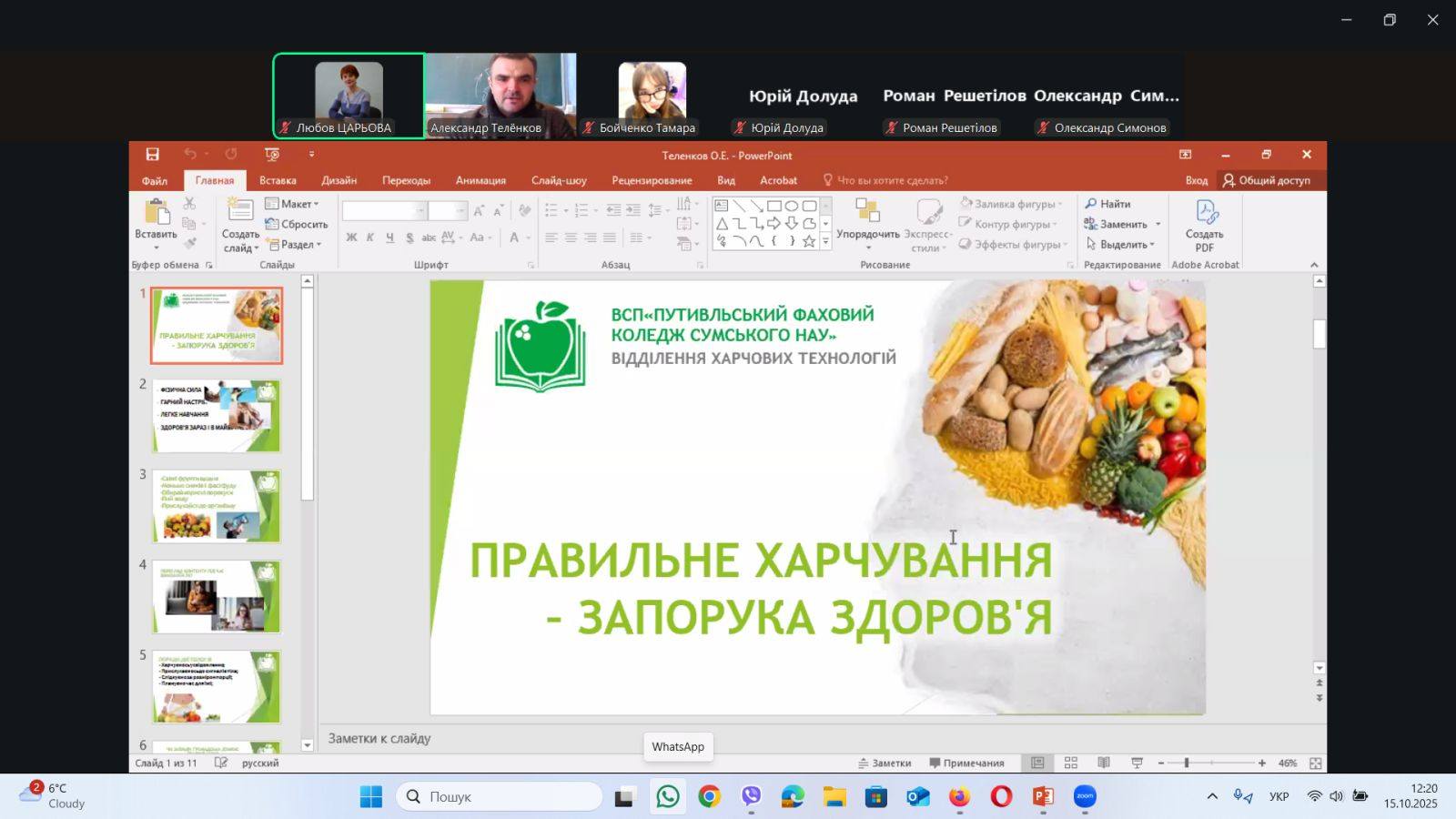Switch to the Animation (Анимация) tab
Viewport: 1456px width, 819px height.
point(480,180)
